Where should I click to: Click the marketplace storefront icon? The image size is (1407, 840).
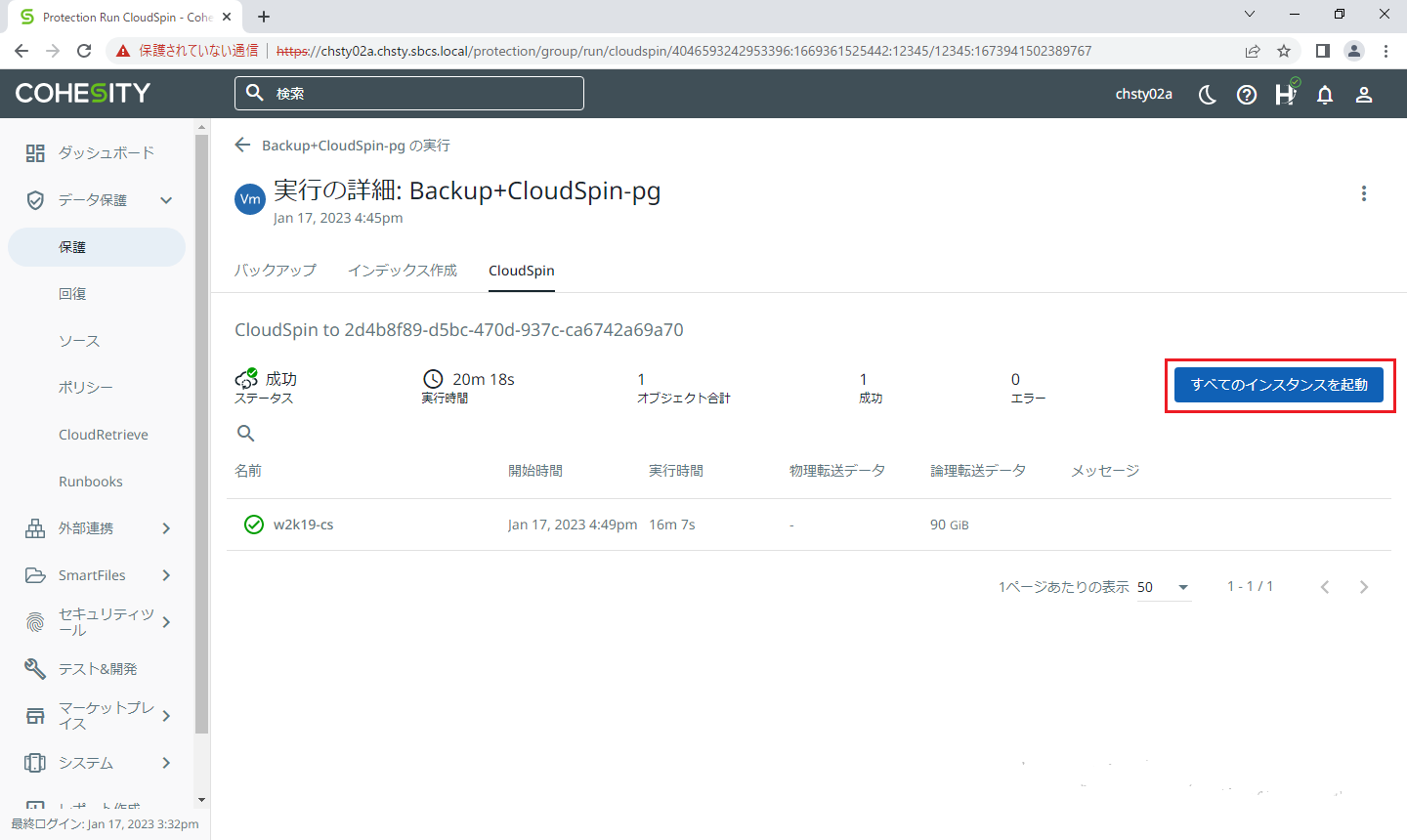pos(35,716)
